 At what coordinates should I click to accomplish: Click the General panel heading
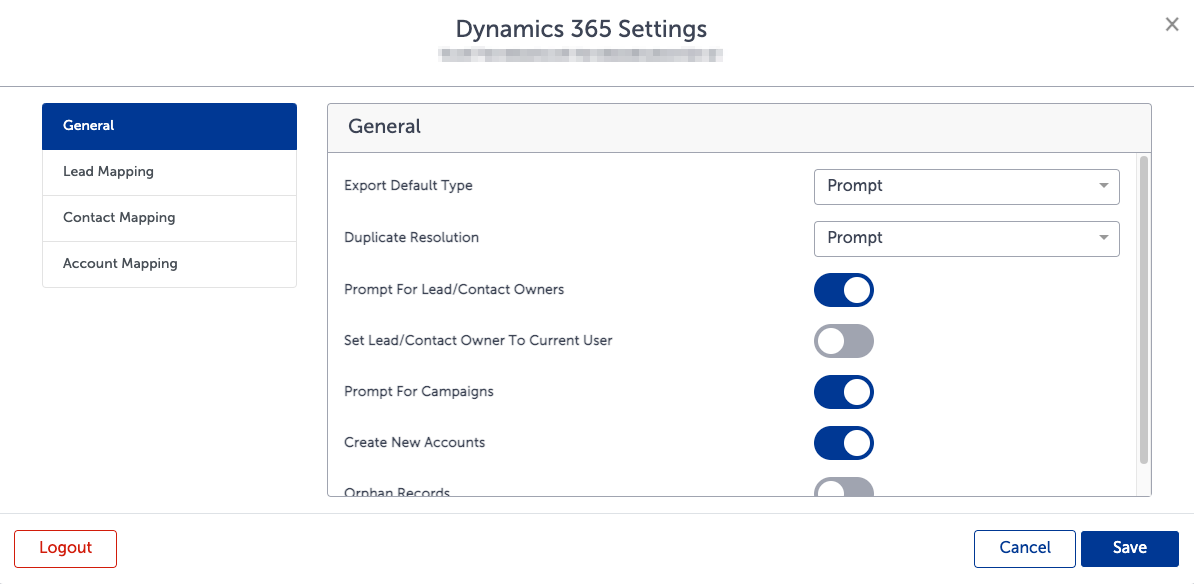385,126
